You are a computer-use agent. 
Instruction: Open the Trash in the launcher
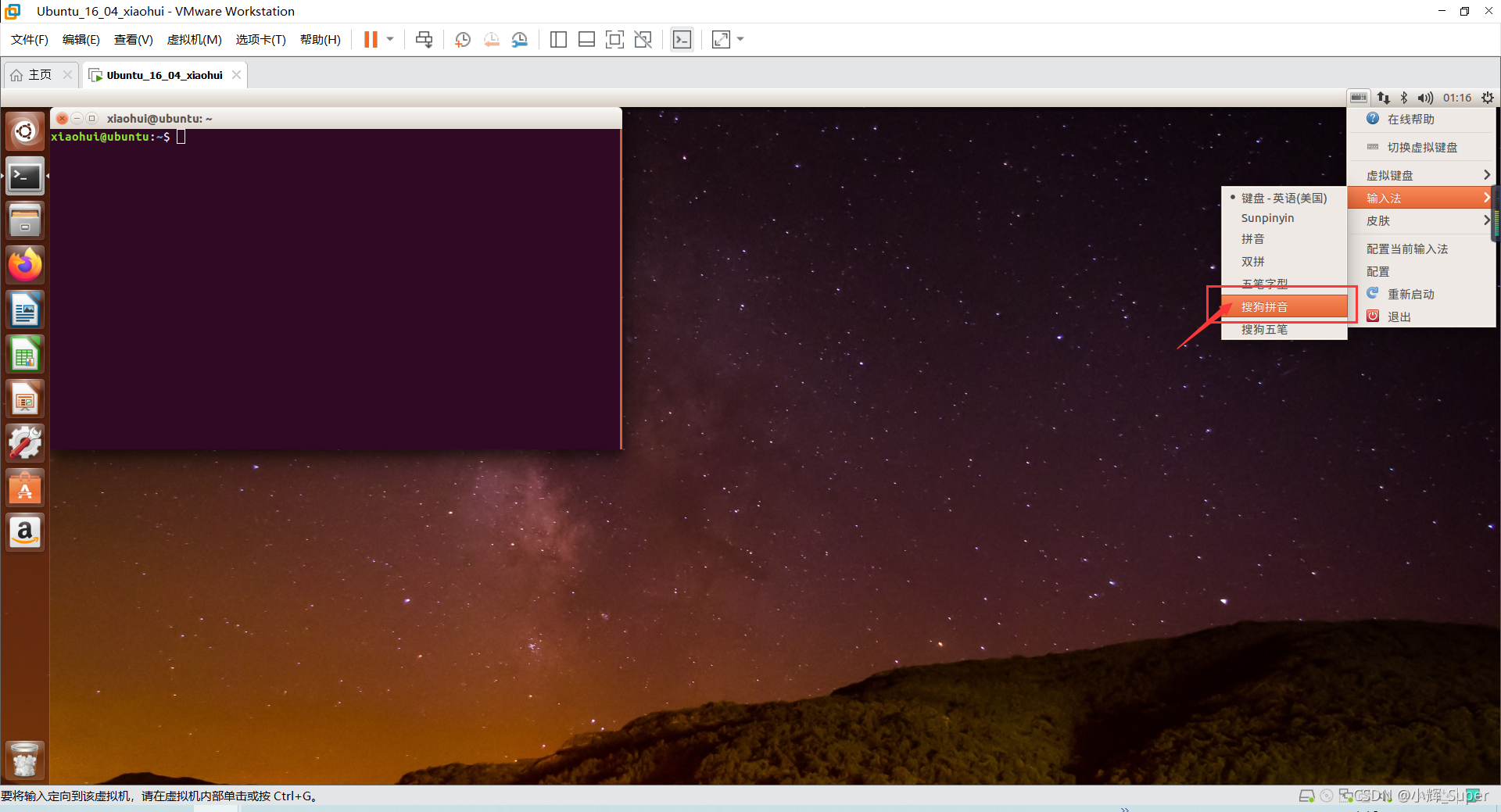click(25, 760)
